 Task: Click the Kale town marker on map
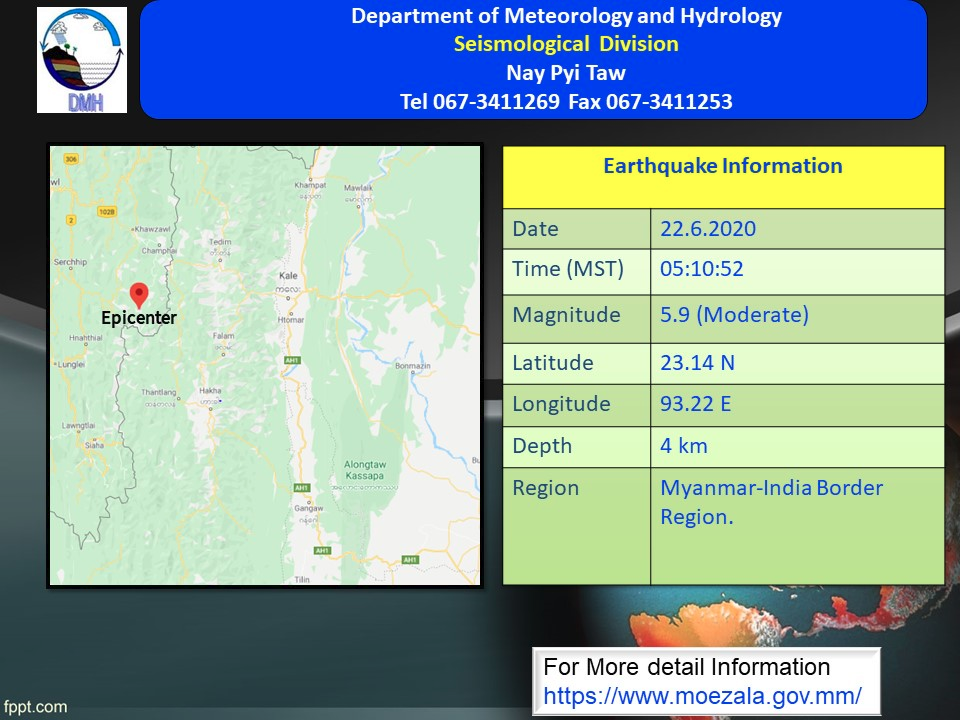[x=289, y=277]
